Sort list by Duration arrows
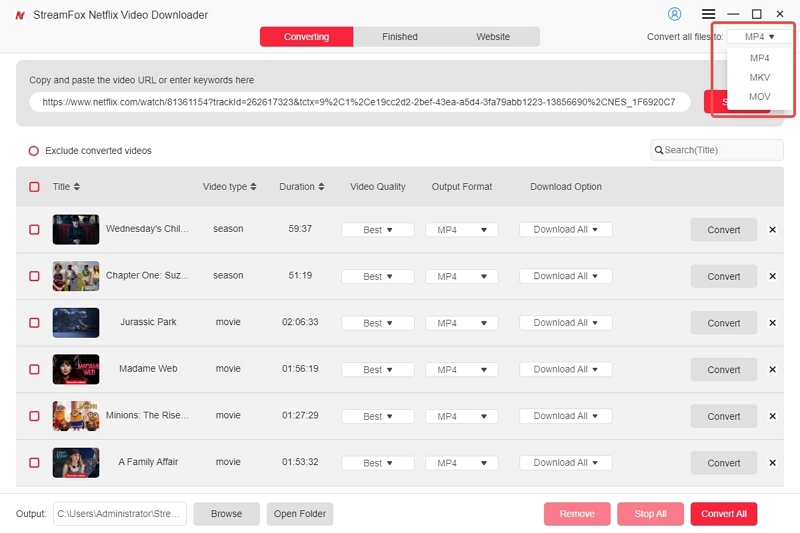Screen dimensions: 800x533 (x=321, y=187)
